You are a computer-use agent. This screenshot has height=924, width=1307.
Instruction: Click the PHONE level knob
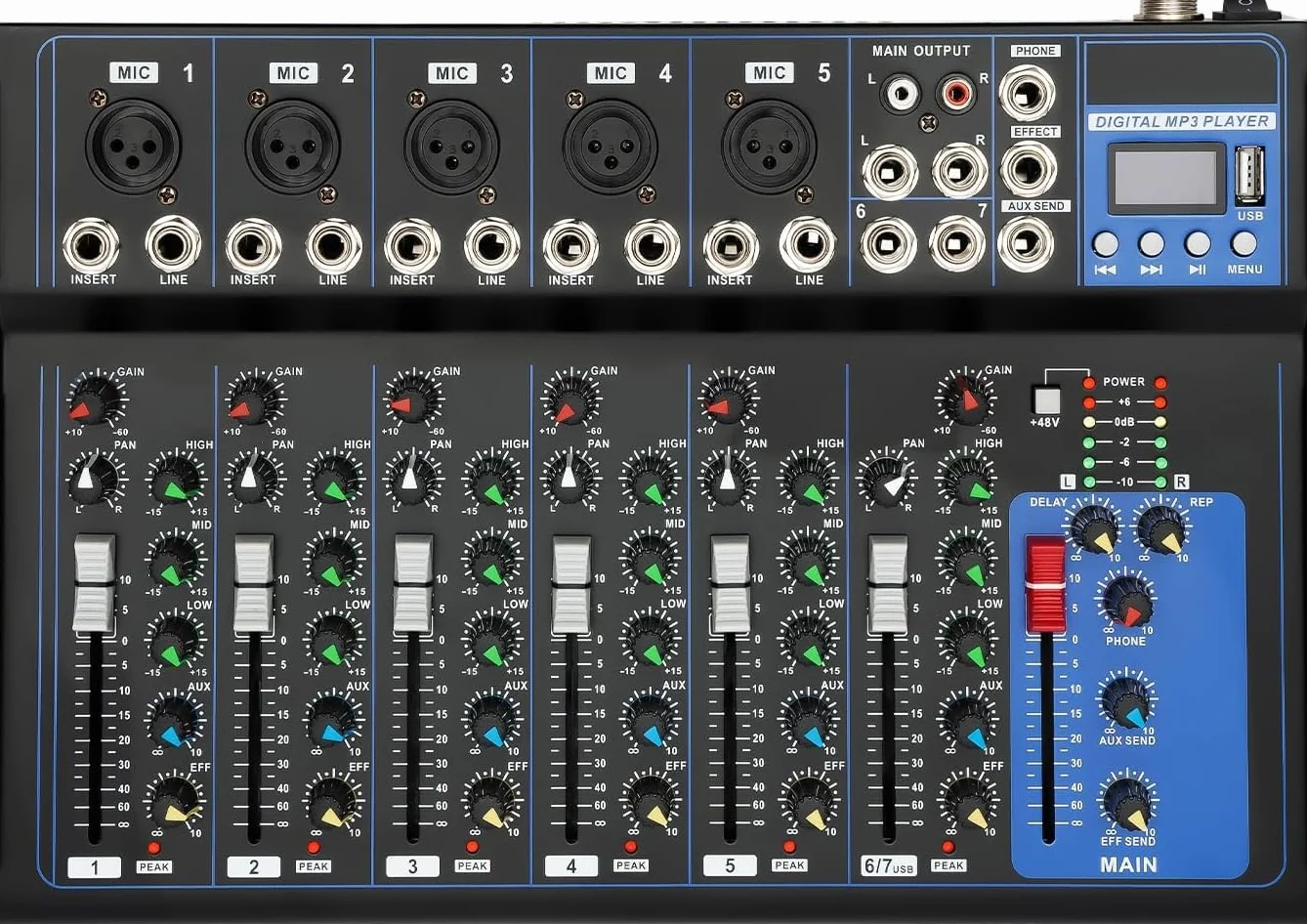[x=1126, y=601]
